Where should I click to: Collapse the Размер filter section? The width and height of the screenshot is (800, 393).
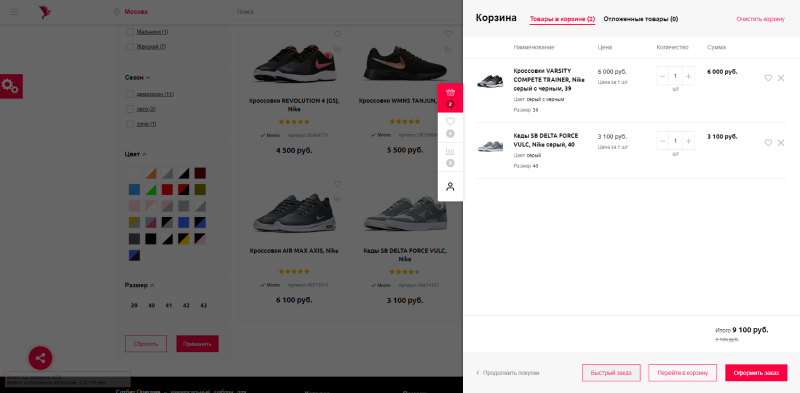[x=139, y=285]
